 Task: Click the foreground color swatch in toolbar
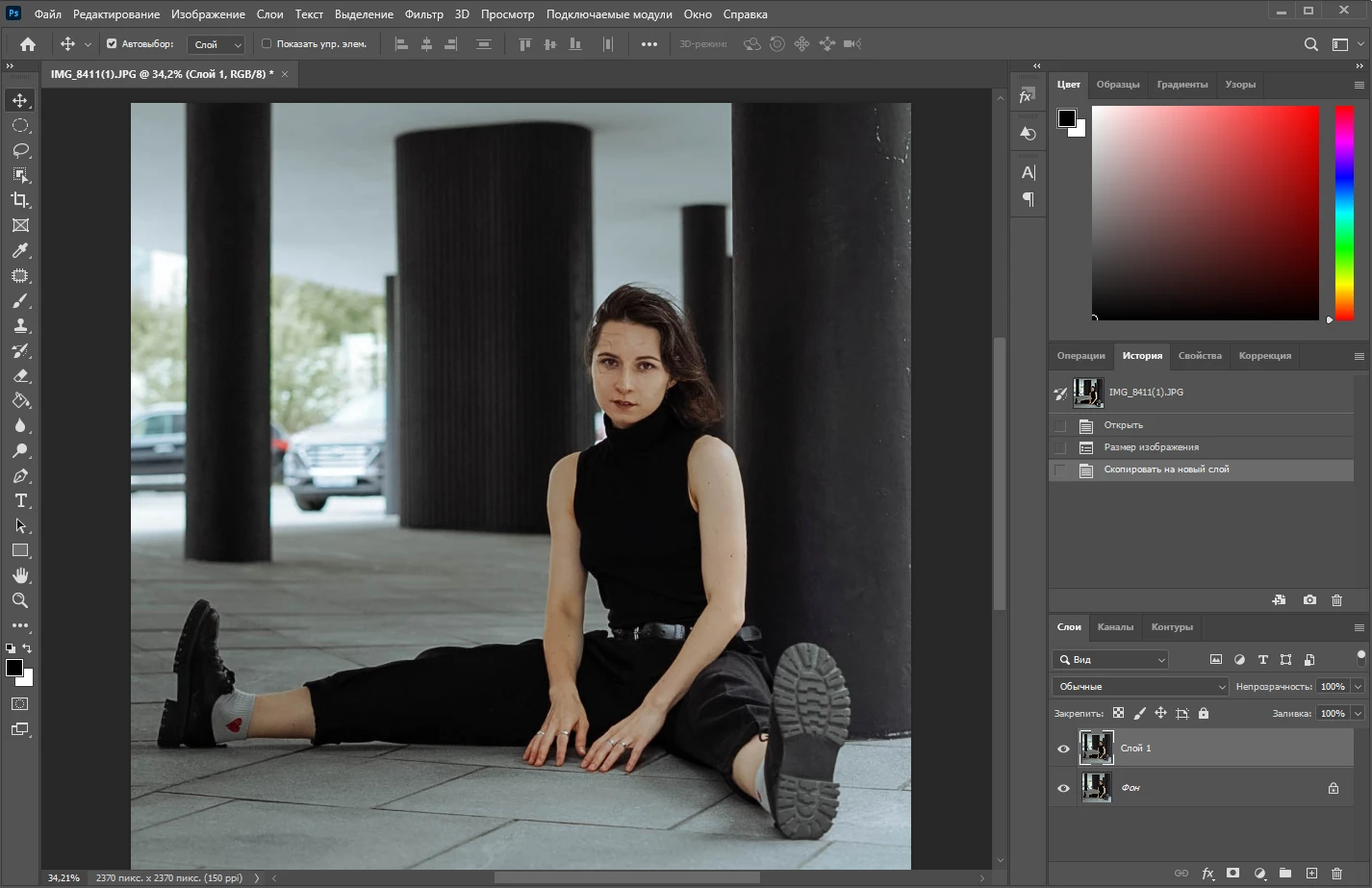(13, 668)
